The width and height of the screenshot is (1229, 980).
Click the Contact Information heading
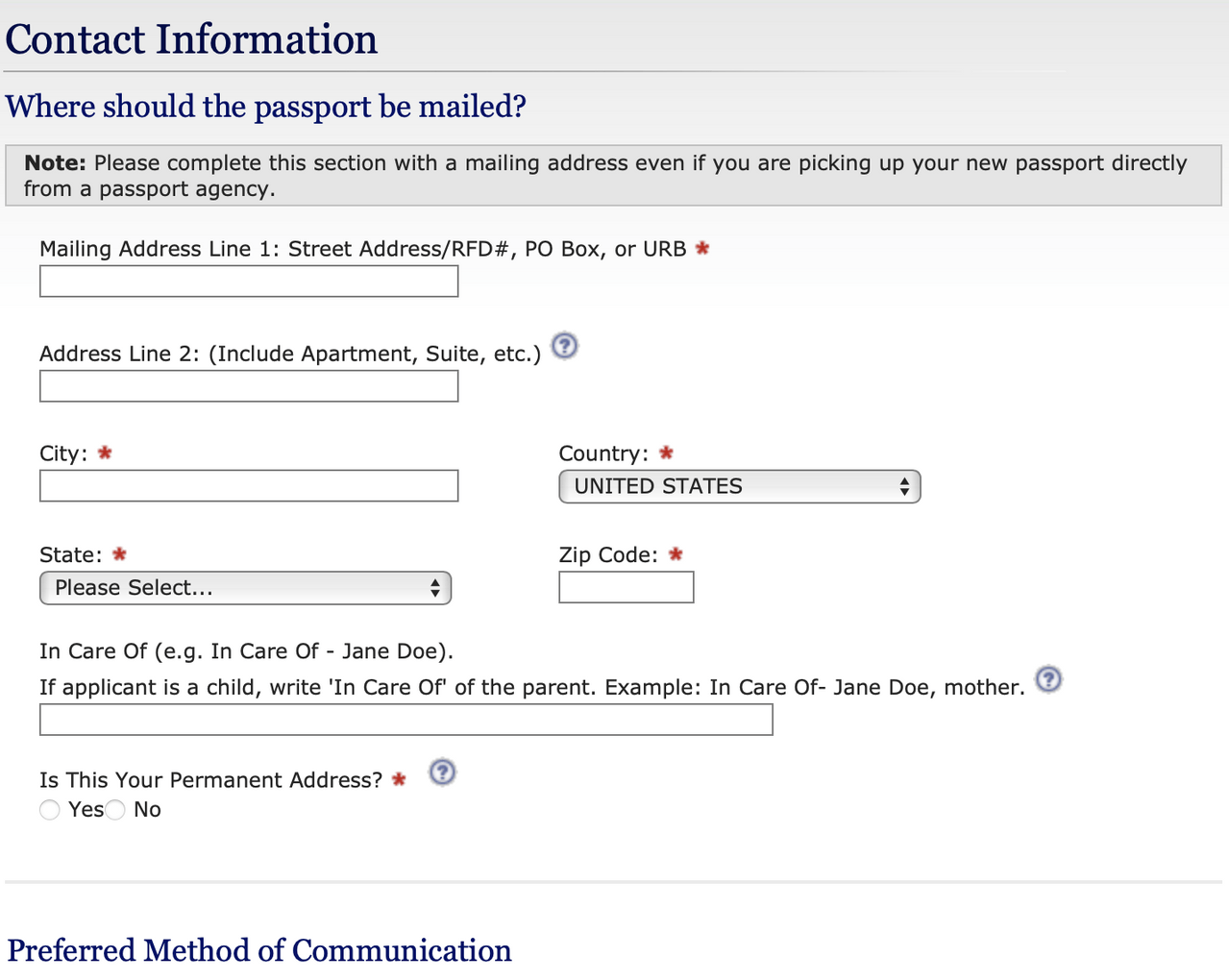point(191,39)
